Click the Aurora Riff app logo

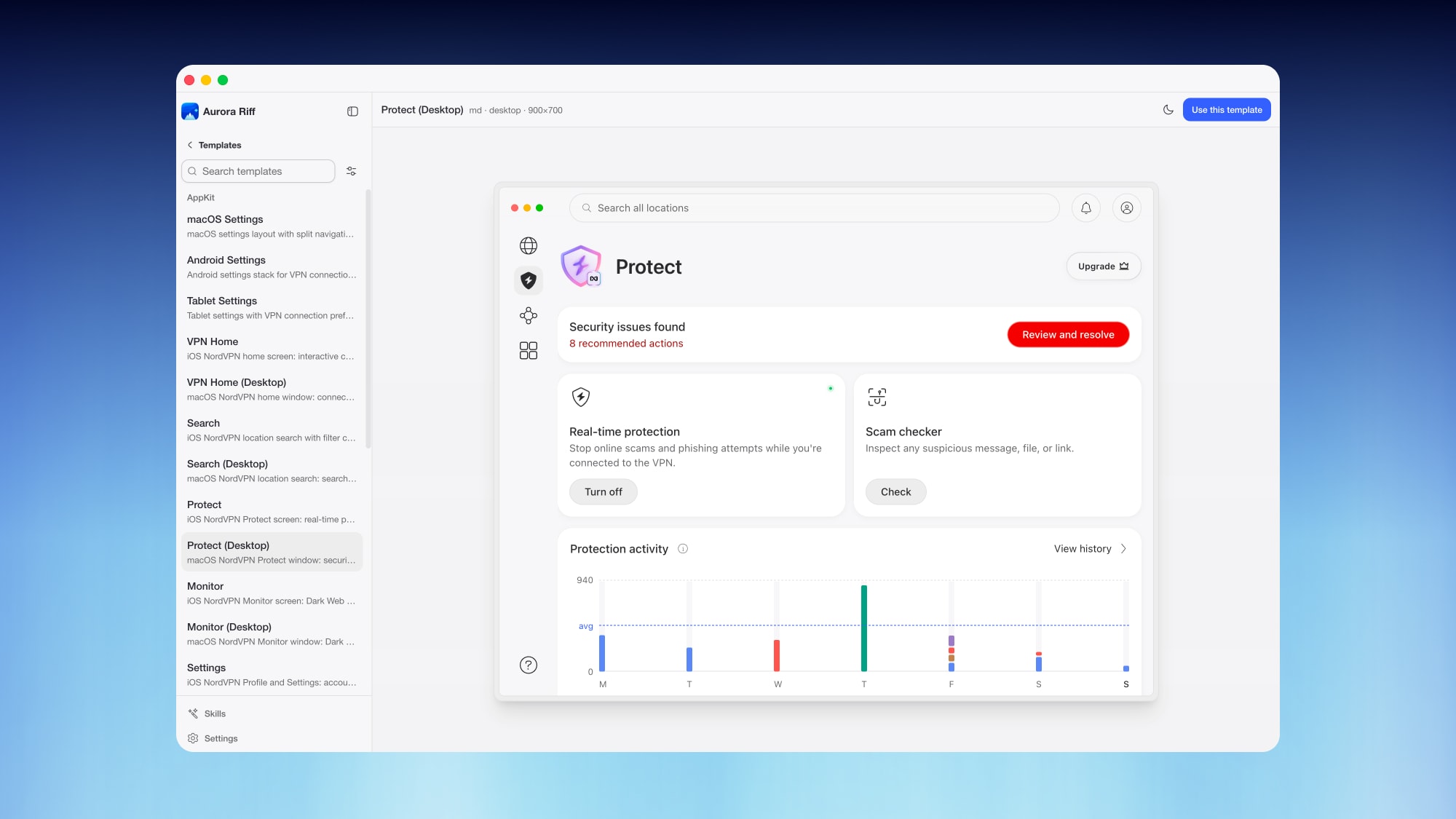pyautogui.click(x=190, y=111)
